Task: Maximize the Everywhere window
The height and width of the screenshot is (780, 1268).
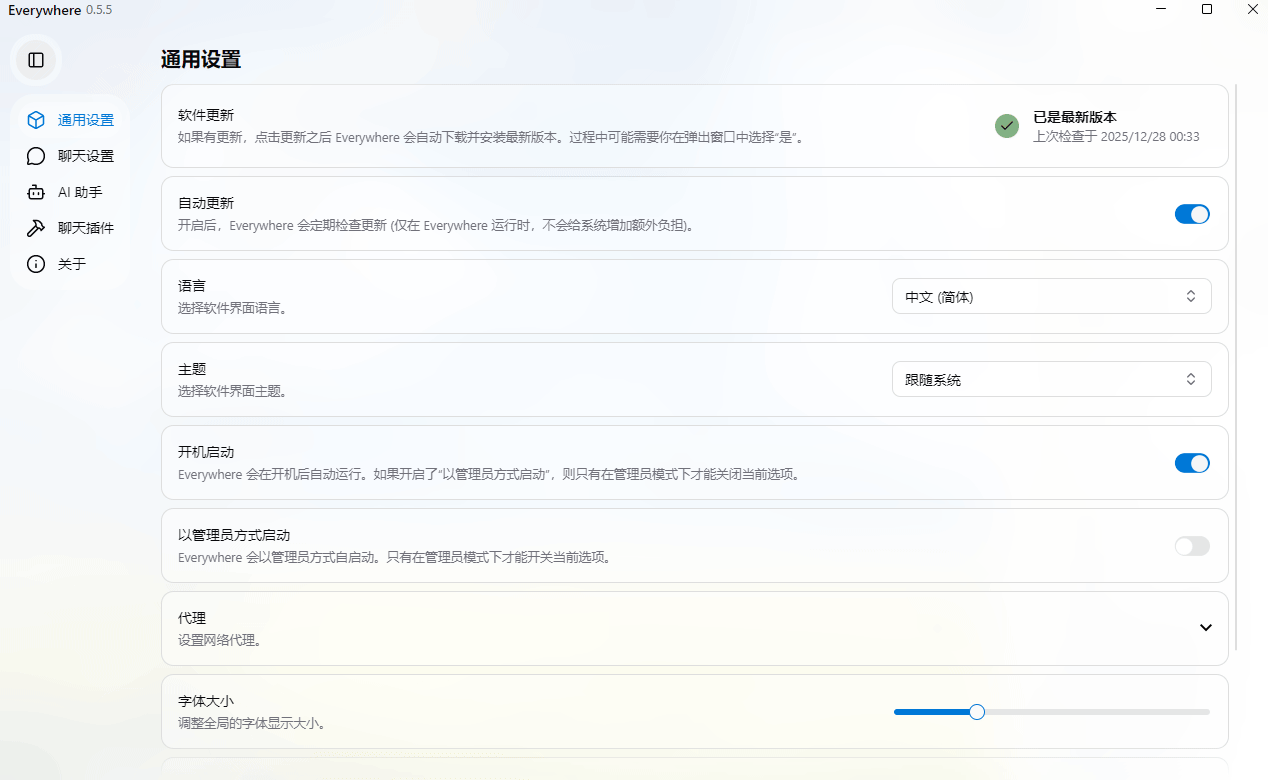Action: click(x=1207, y=9)
